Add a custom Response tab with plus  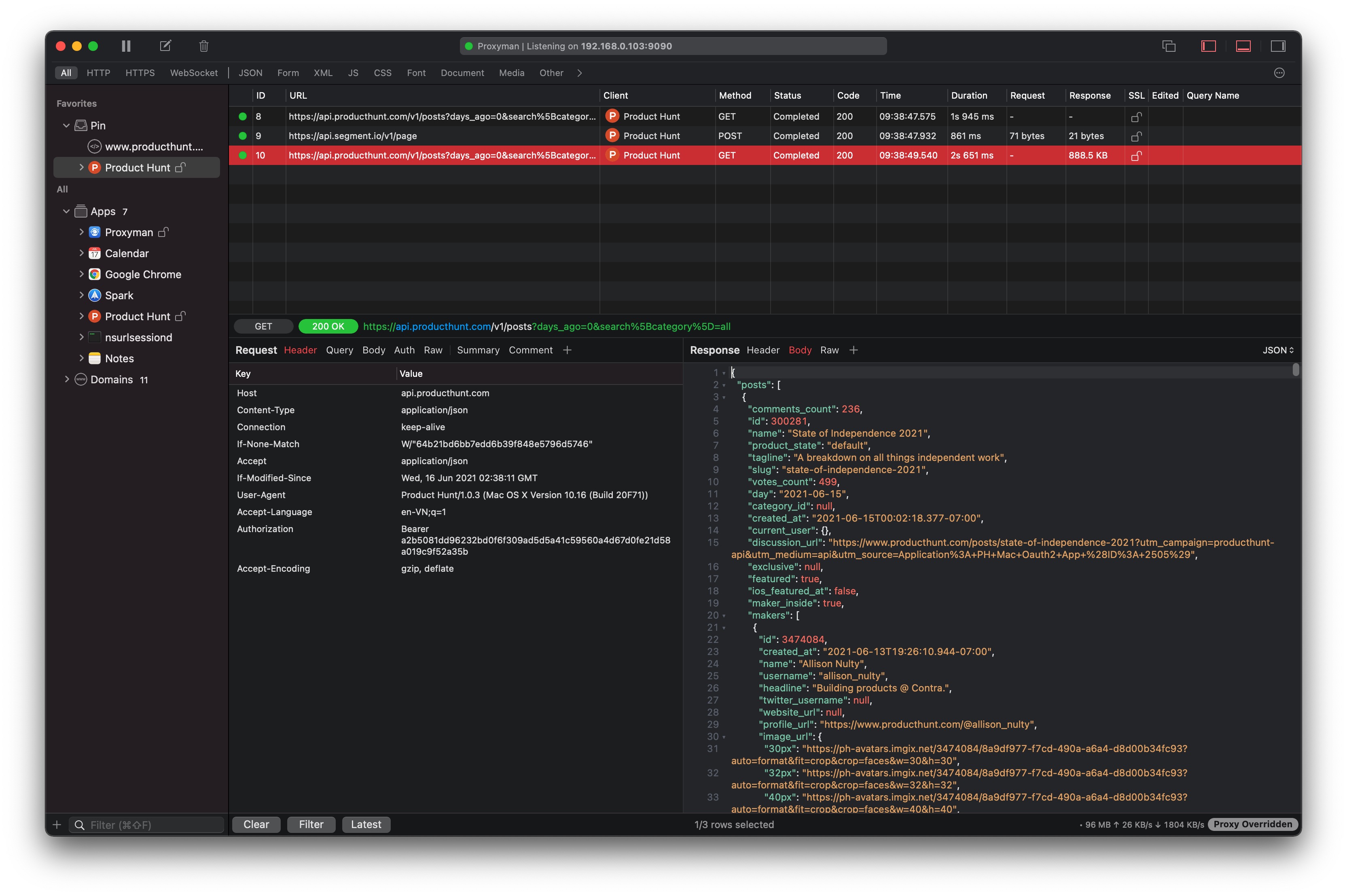pos(854,350)
